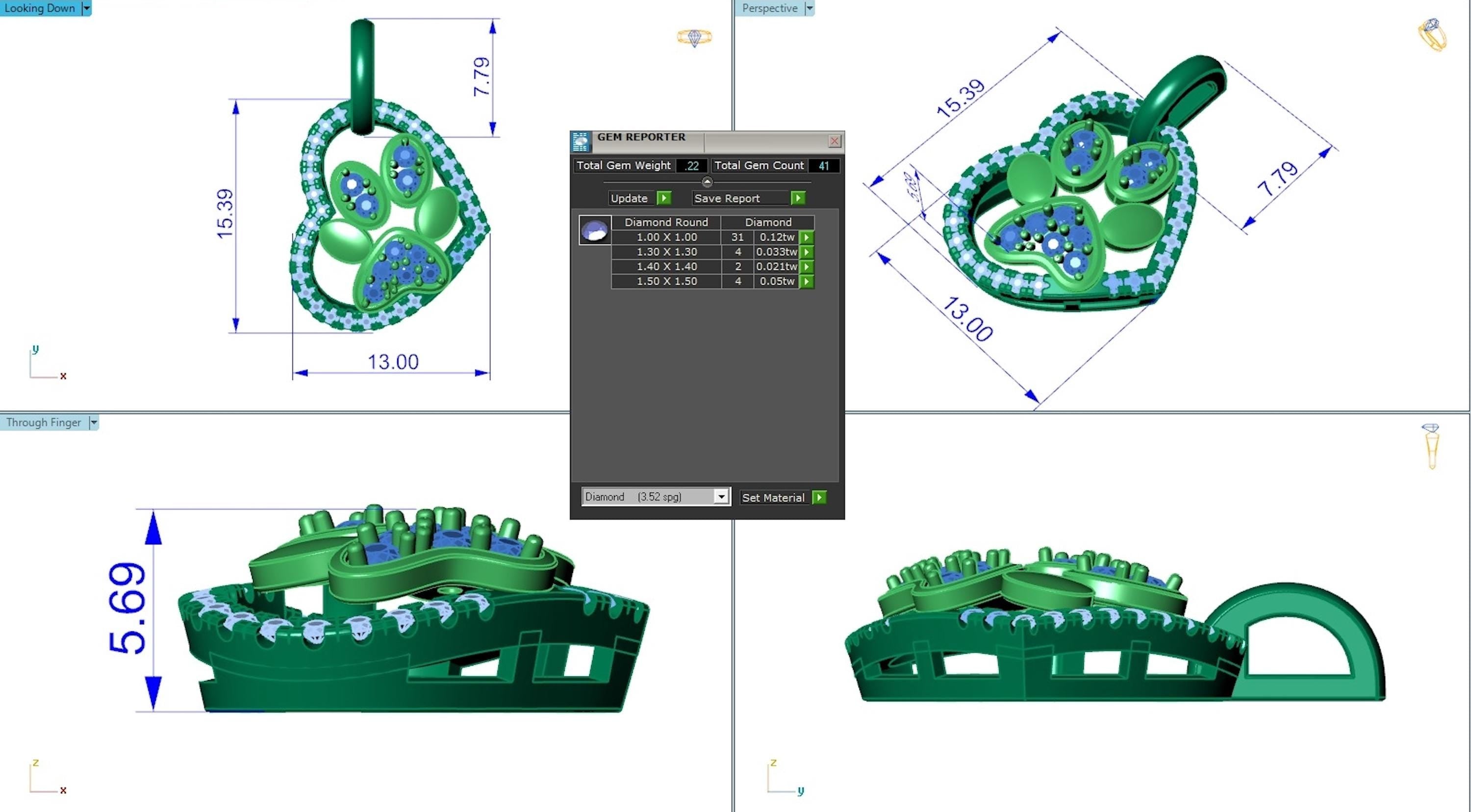Open the Through Finger viewport dropdown arrow
1471x812 pixels.
tap(94, 423)
